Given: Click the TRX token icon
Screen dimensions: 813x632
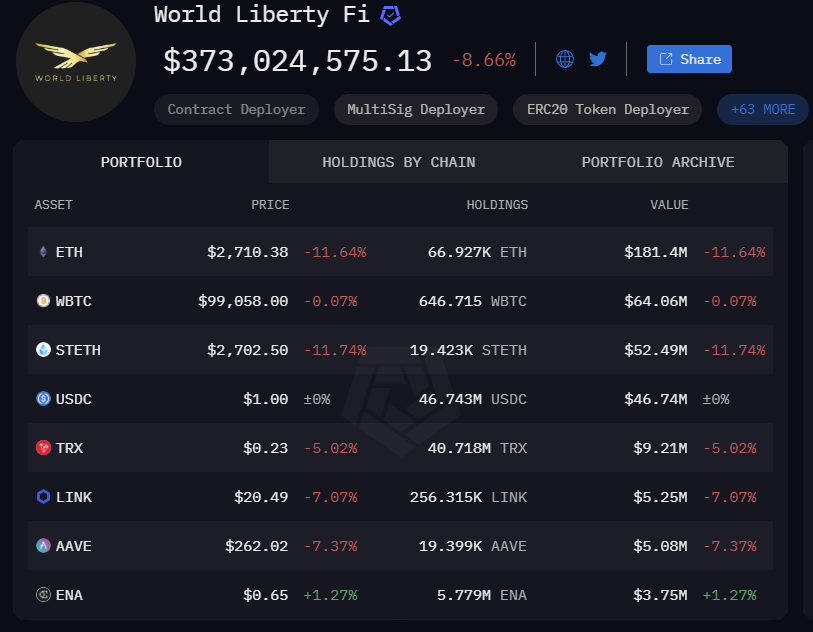Looking at the screenshot, I should 42,448.
